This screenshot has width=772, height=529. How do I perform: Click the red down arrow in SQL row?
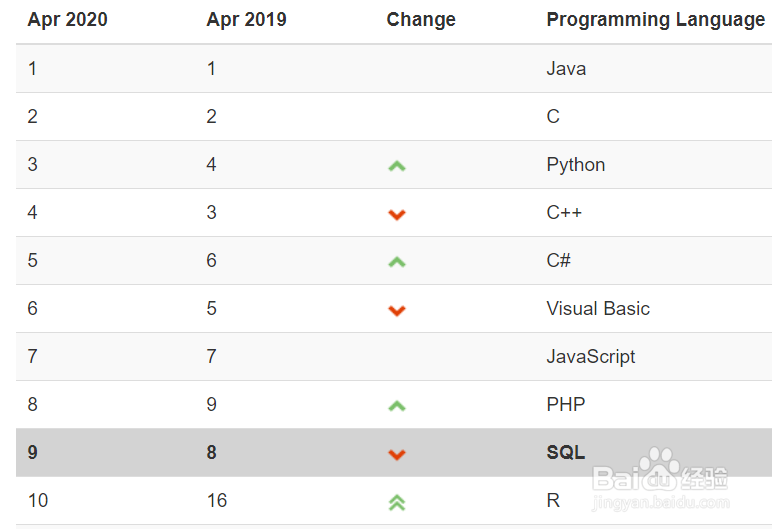pos(397,454)
